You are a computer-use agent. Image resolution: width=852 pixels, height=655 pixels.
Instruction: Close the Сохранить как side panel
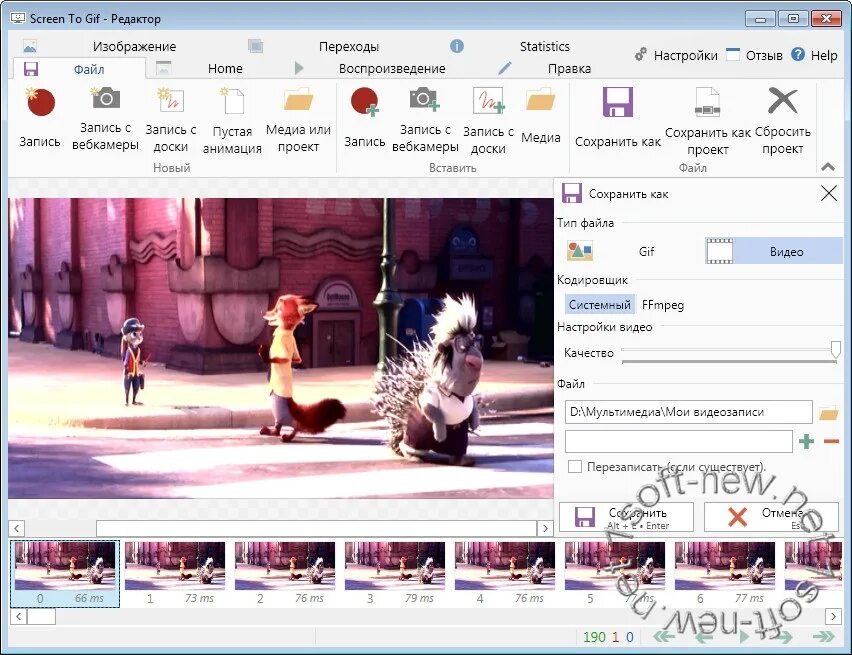829,193
